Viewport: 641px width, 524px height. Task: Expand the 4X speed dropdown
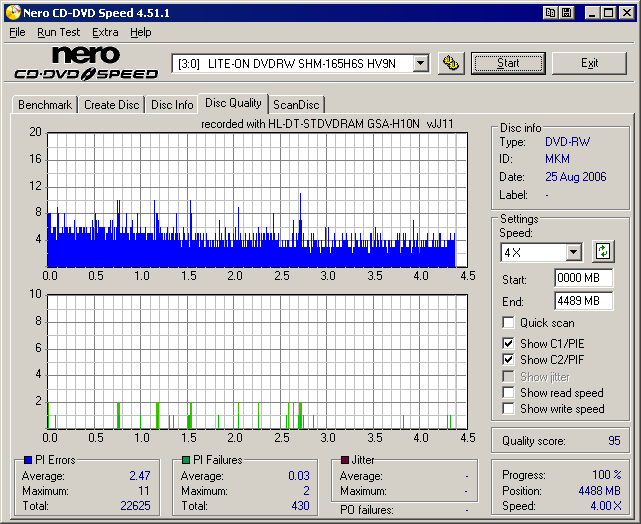coord(573,252)
